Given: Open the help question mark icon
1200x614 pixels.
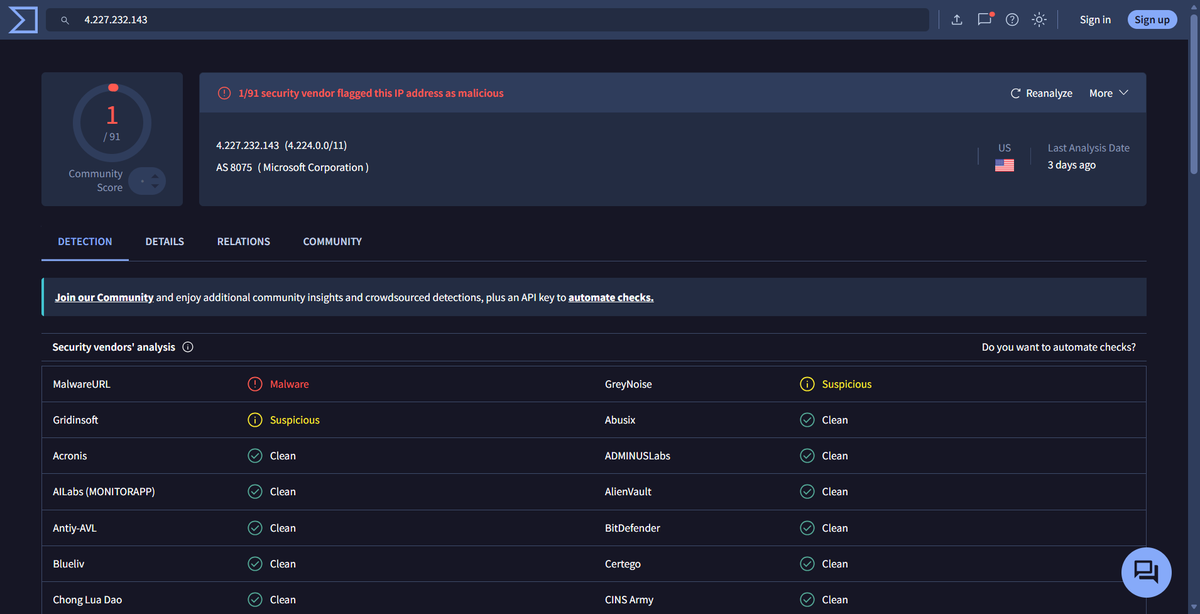Looking at the screenshot, I should pyautogui.click(x=1012, y=20).
